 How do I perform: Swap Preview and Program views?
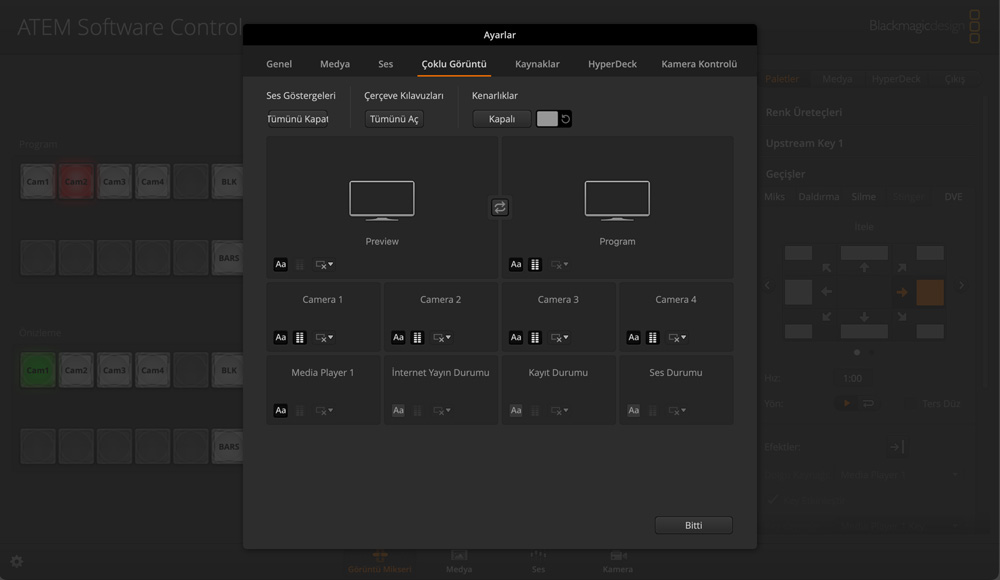coord(500,207)
